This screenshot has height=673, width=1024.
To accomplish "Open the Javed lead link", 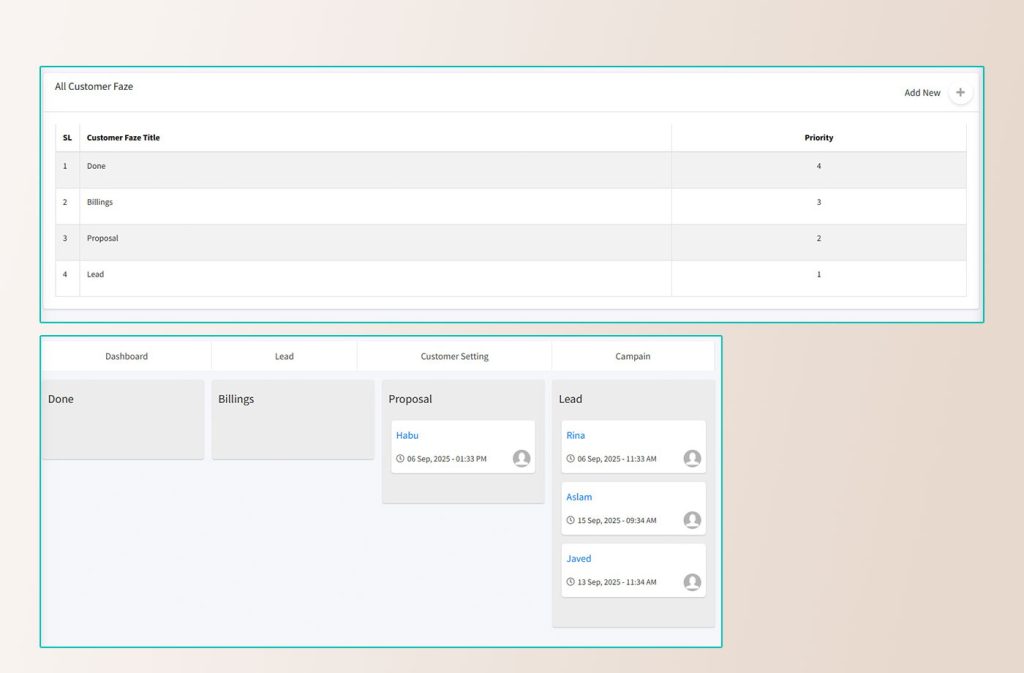I will 579,559.
